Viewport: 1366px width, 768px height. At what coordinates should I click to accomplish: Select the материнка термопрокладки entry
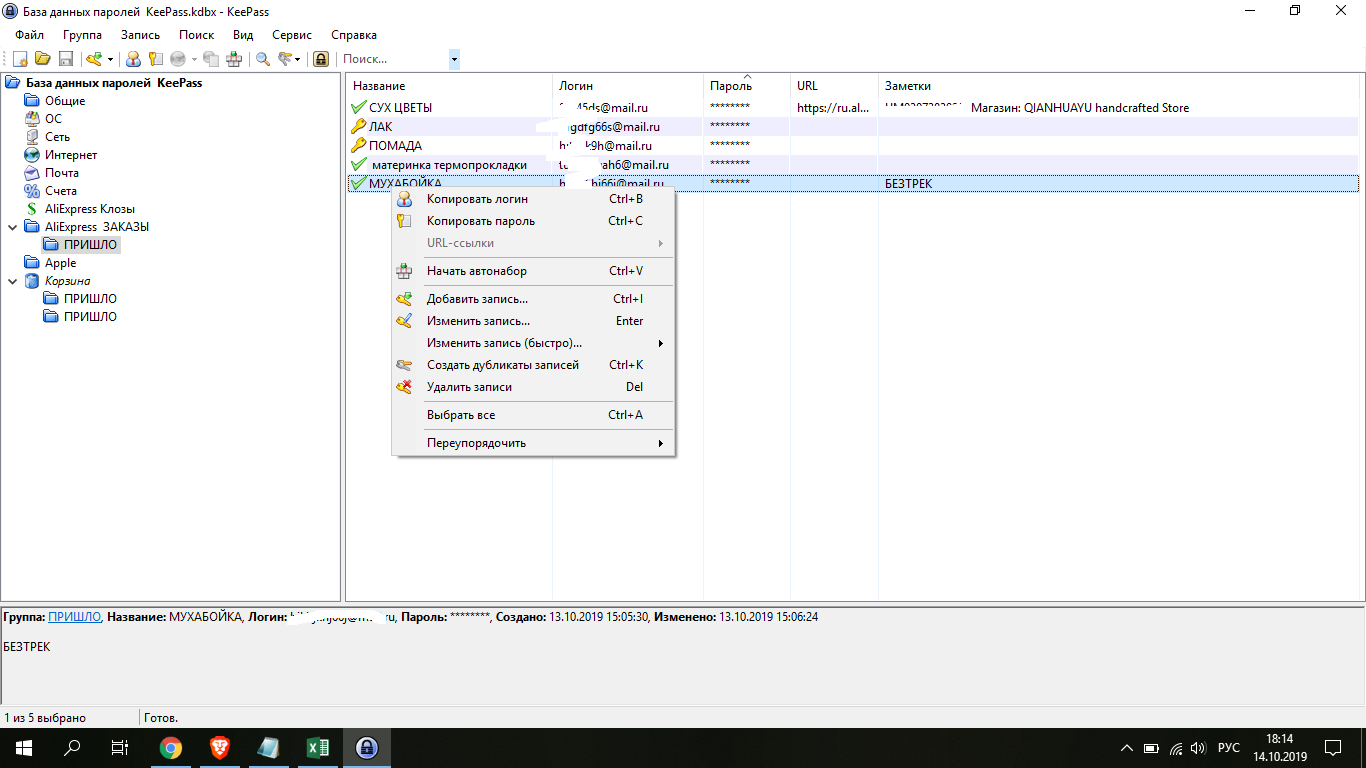tap(852, 165)
